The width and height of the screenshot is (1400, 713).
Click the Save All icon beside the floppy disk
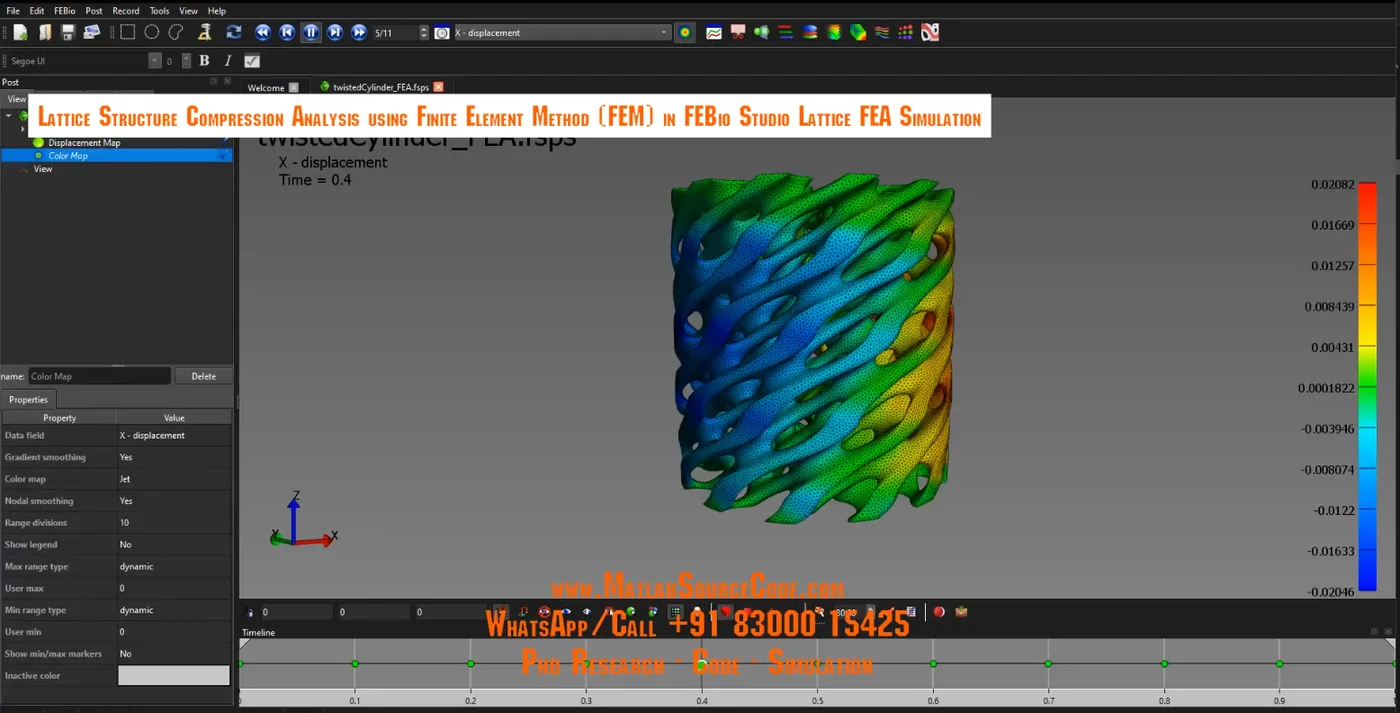92,33
